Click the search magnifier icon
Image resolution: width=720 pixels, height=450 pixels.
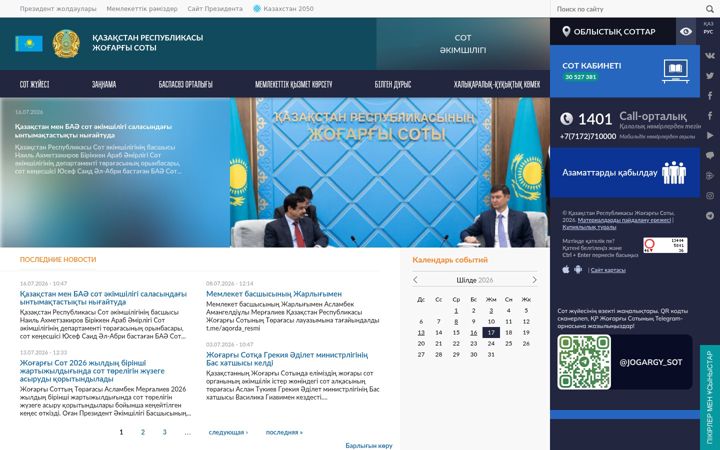click(x=710, y=9)
